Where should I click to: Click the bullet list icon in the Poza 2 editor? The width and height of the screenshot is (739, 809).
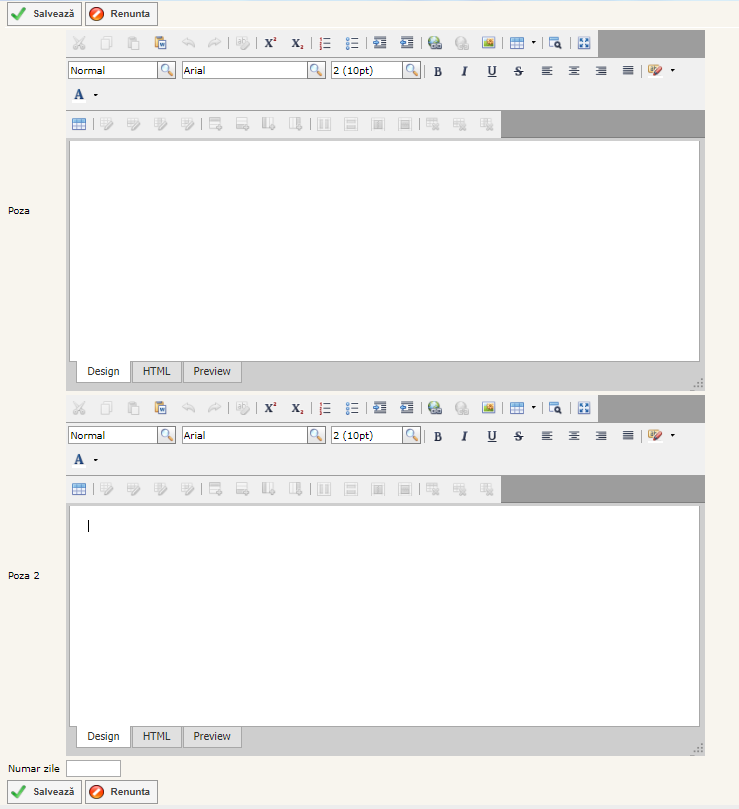click(x=352, y=408)
